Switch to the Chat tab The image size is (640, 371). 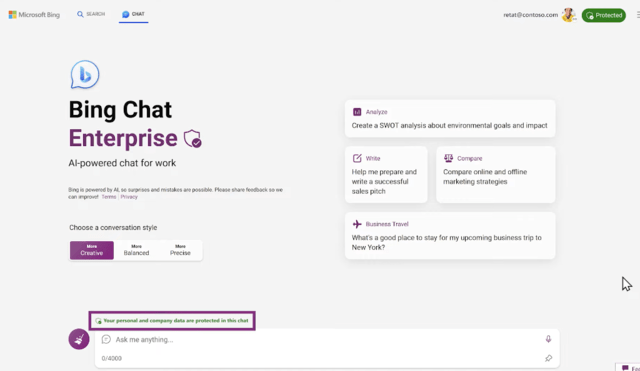pos(133,14)
